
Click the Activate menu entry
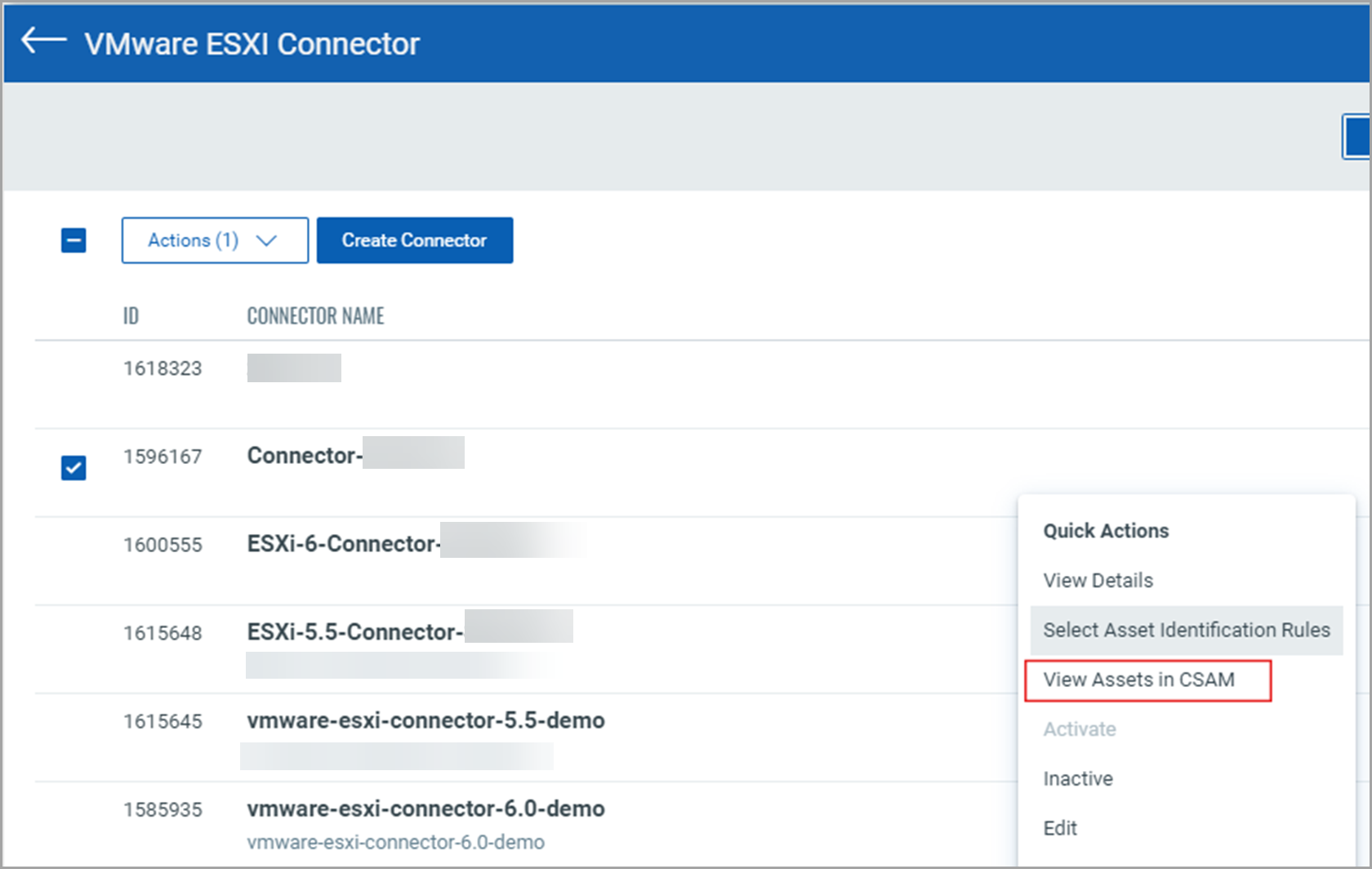[1079, 729]
